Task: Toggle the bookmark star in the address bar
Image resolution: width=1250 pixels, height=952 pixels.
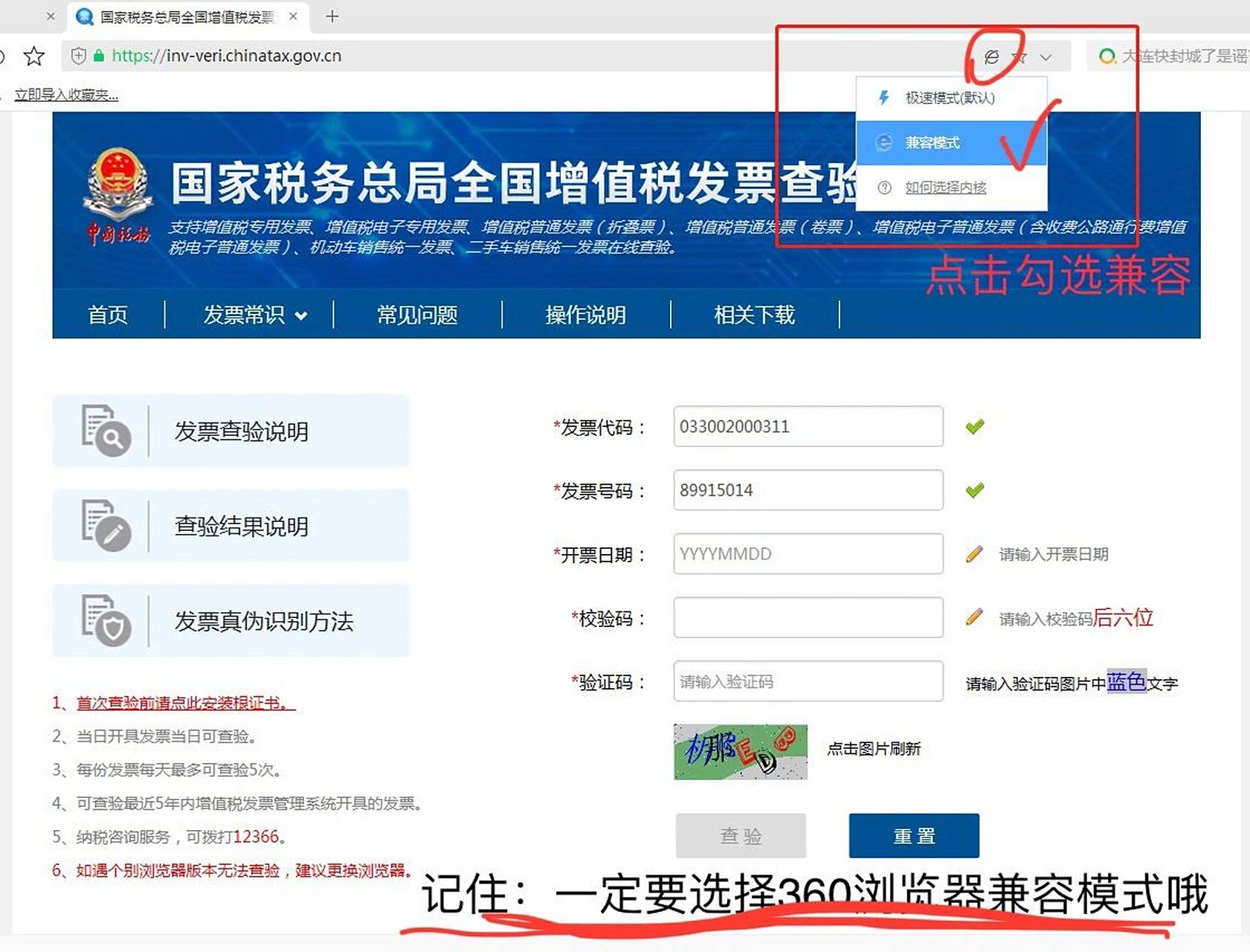Action: tap(1019, 56)
